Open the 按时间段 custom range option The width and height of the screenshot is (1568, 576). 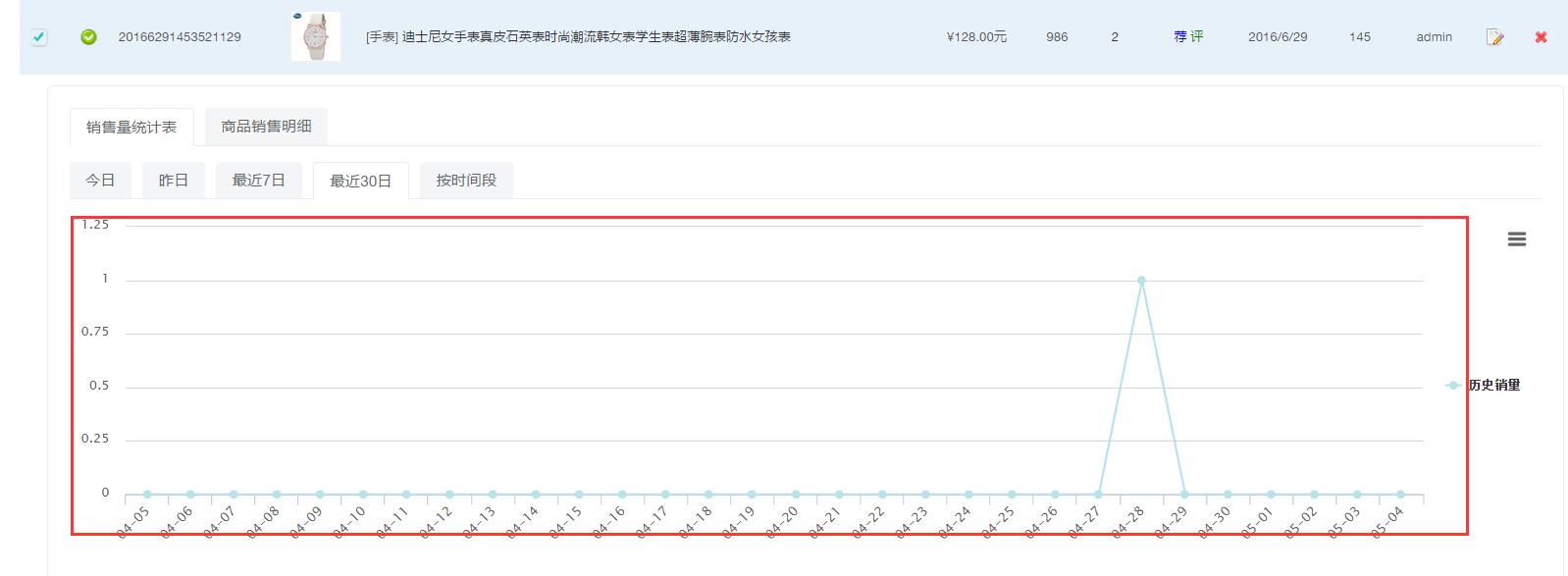point(466,181)
